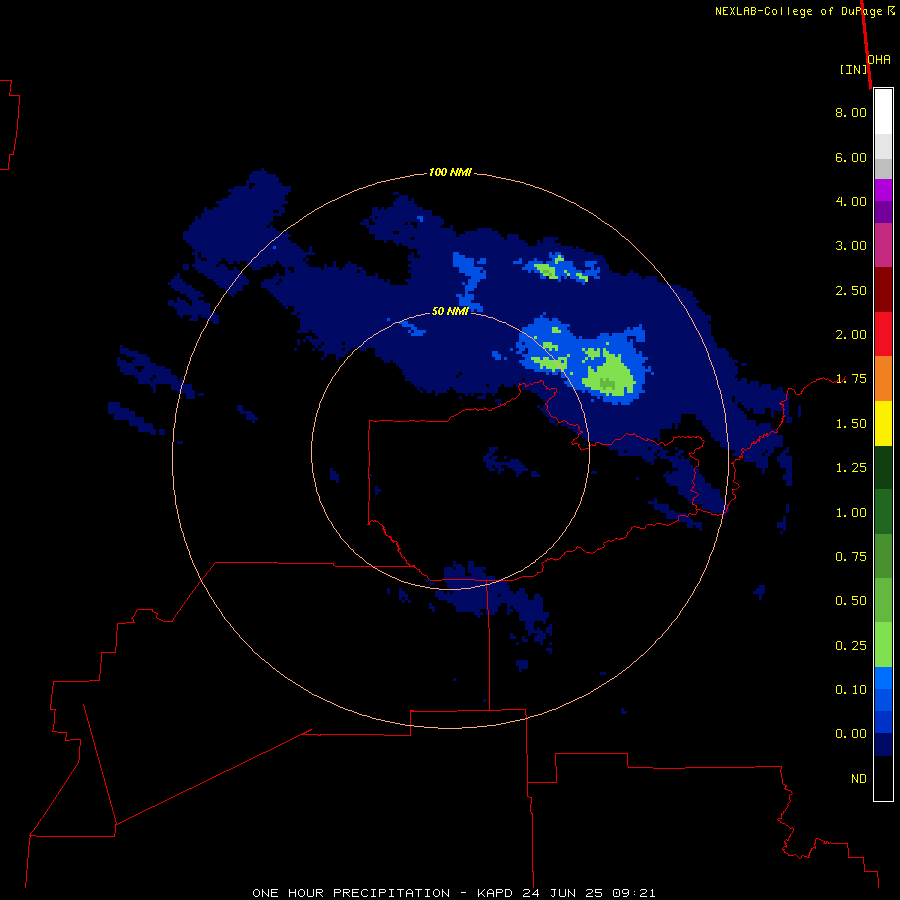Click the 4.00 legend value
Screen dimensions: 900x900
851,201
